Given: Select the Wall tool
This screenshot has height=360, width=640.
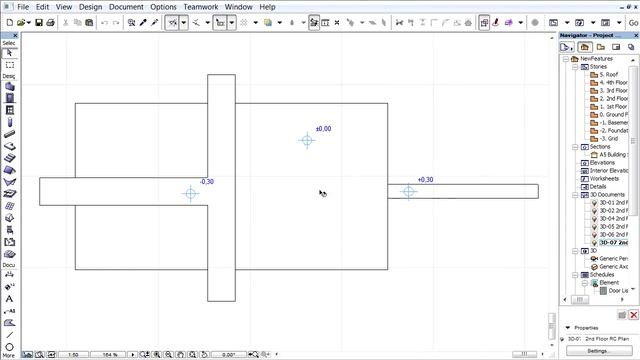Looking at the screenshot, I should point(9,87).
